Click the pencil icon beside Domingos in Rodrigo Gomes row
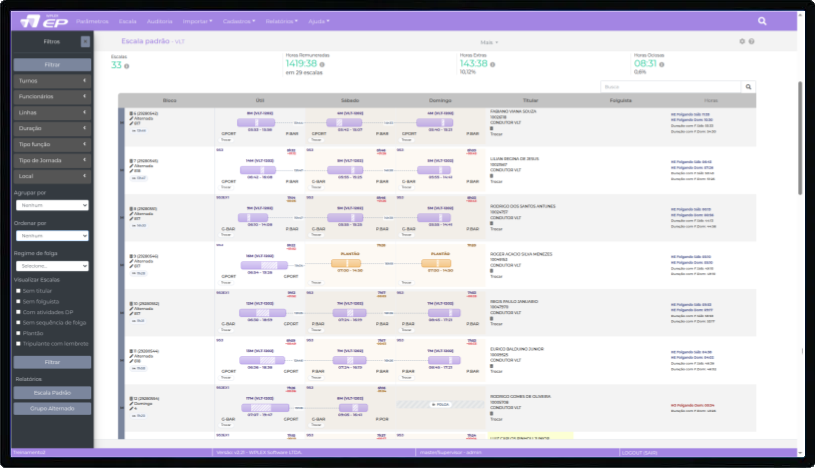This screenshot has height=468, width=815. [132, 404]
